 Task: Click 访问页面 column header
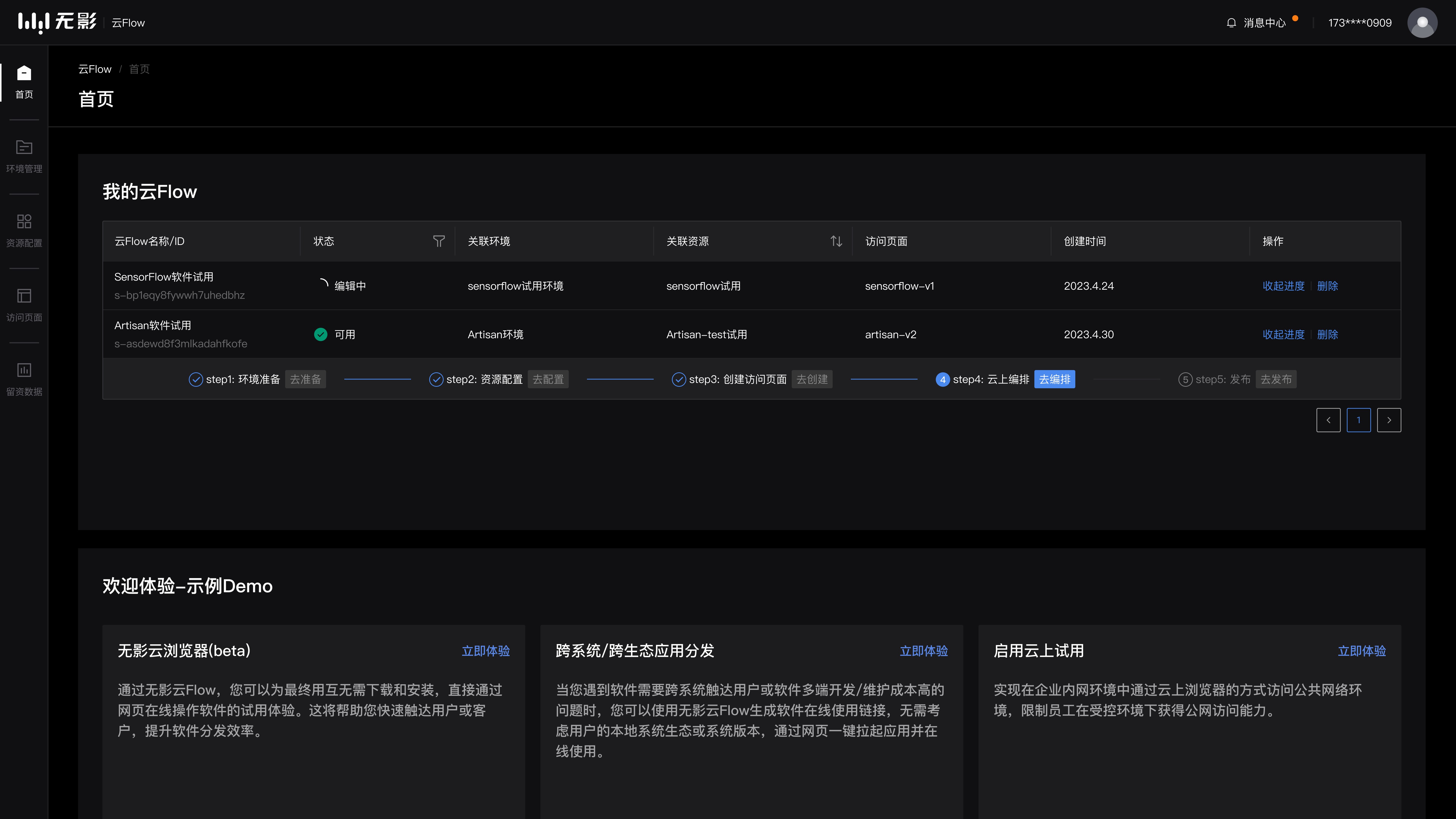[x=886, y=241]
